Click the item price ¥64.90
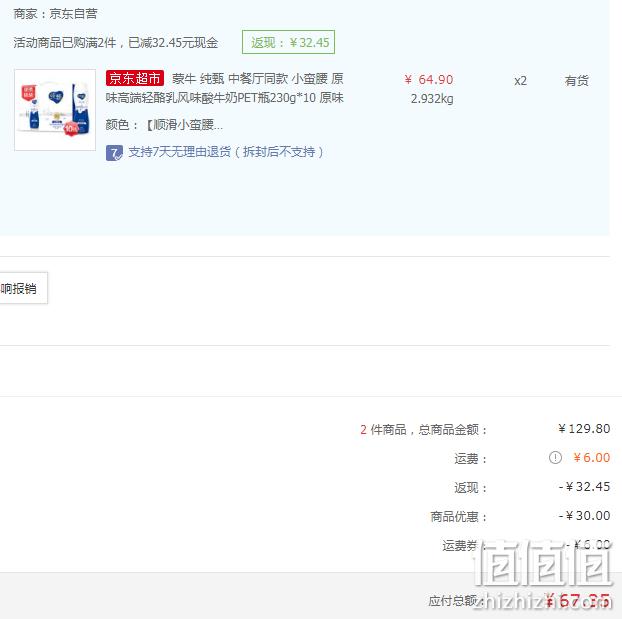 429,80
